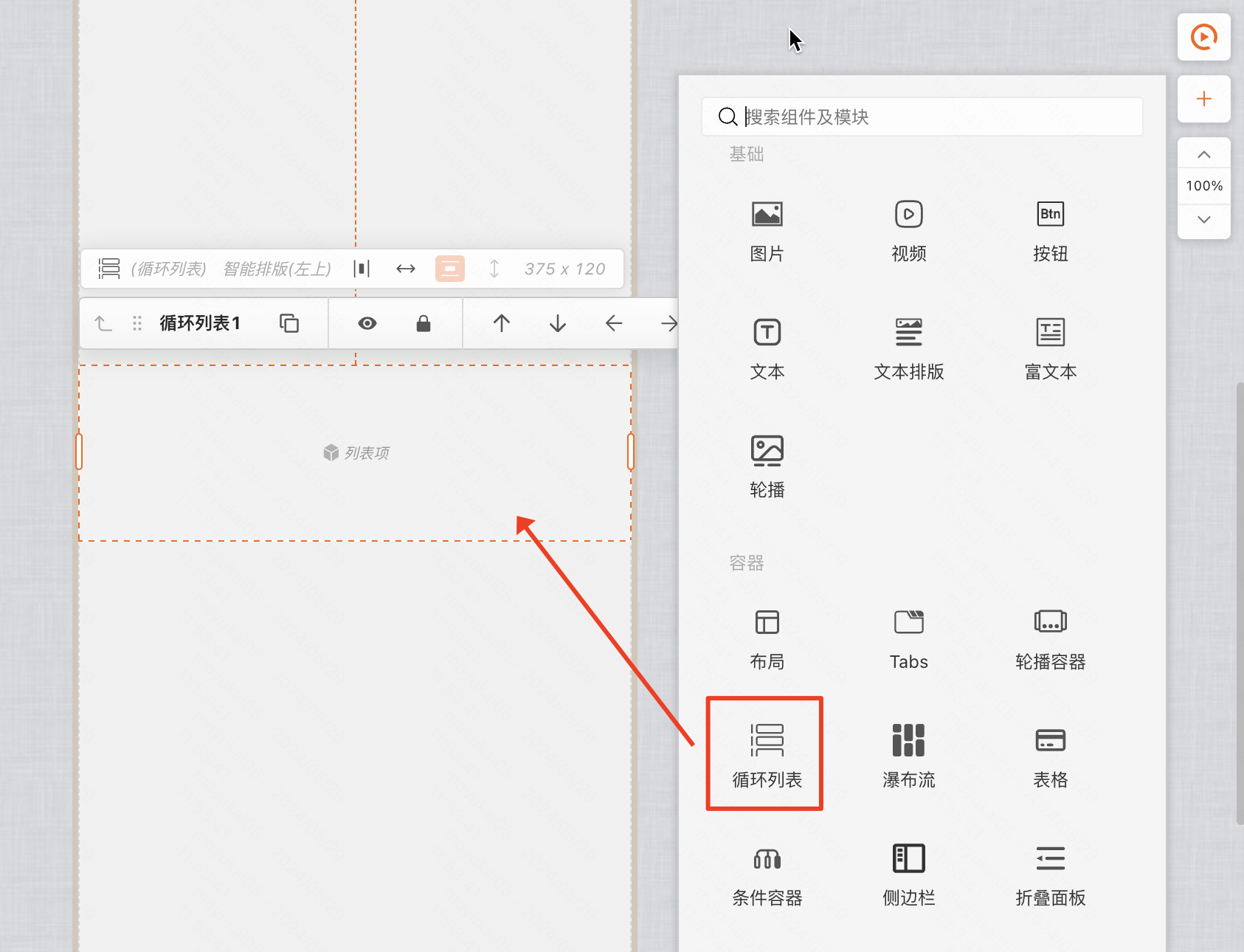
Task: Increase zoom with the up chevron
Action: 1203,154
